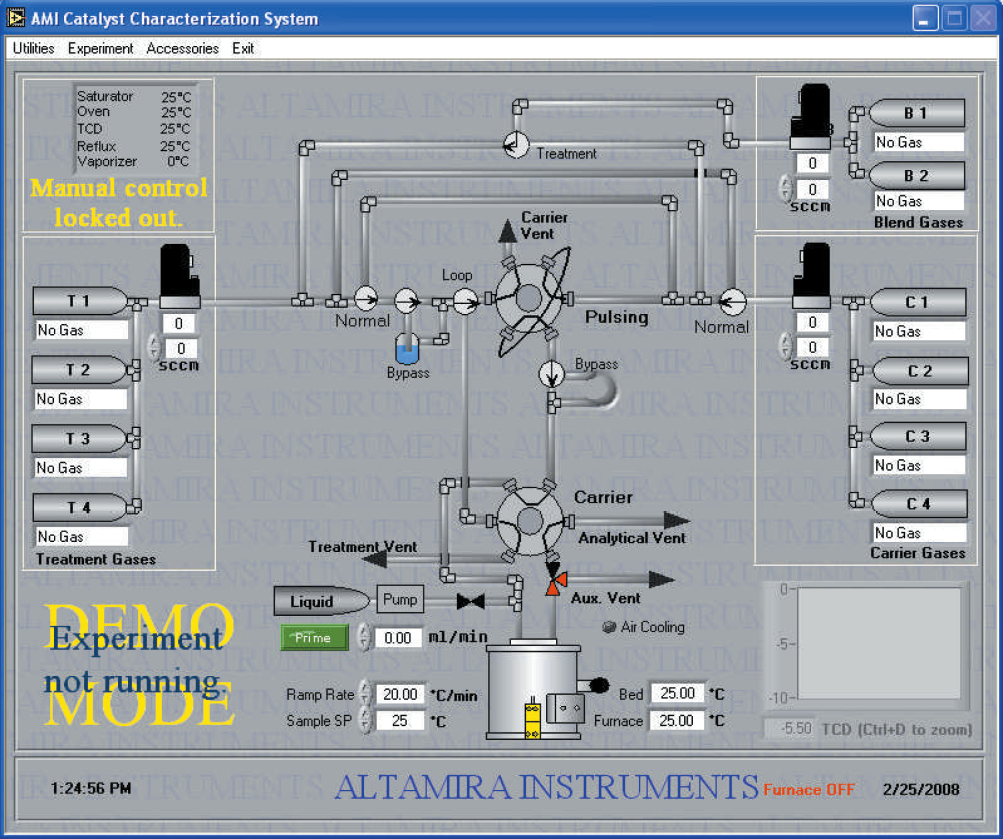Click the blue saturator vessel icon
1003x839 pixels.
pyautogui.click(x=407, y=350)
